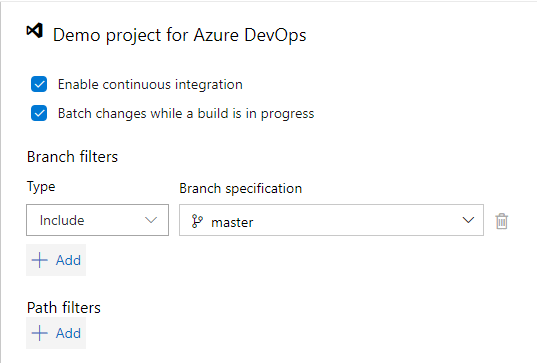The image size is (537, 363).
Task: Click the master branch name text
Action: pos(232,223)
